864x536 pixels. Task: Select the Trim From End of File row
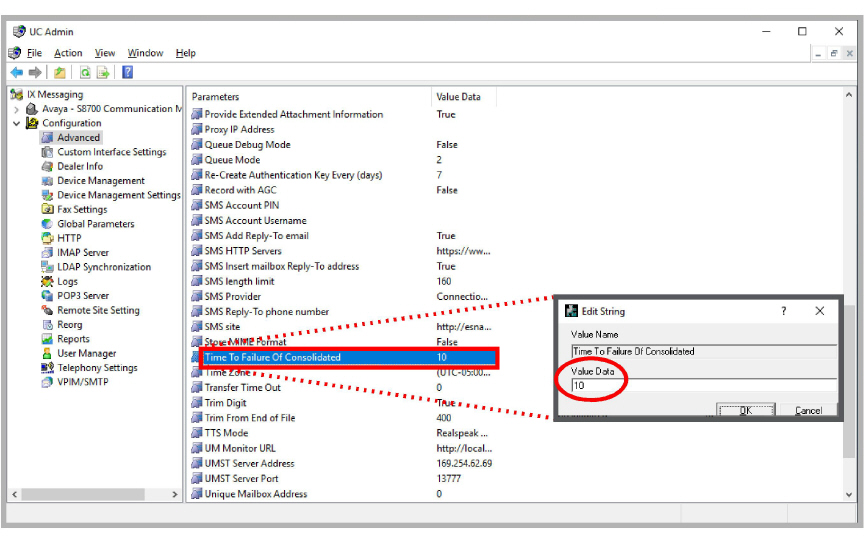click(250, 418)
